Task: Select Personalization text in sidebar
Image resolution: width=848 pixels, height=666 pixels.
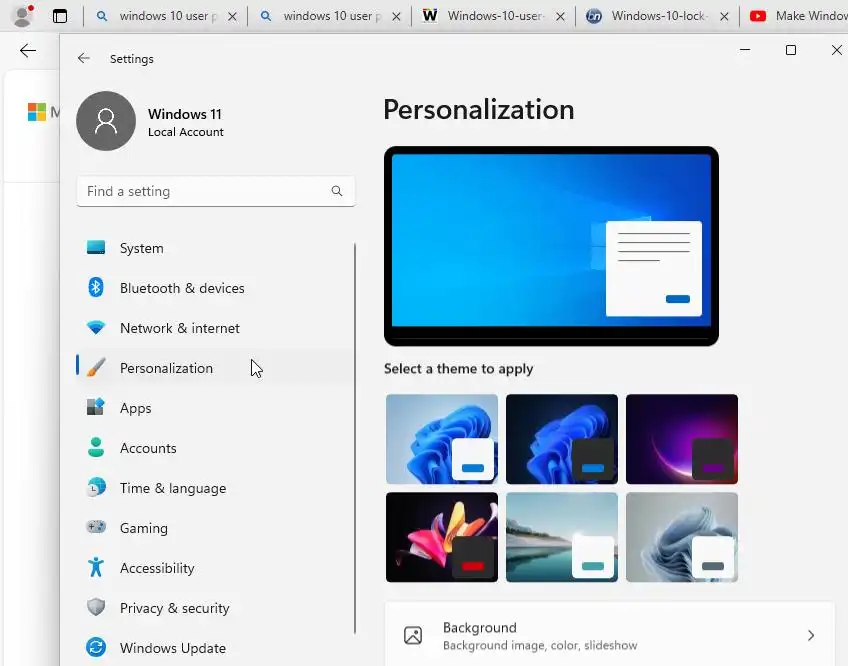Action: pos(167,368)
